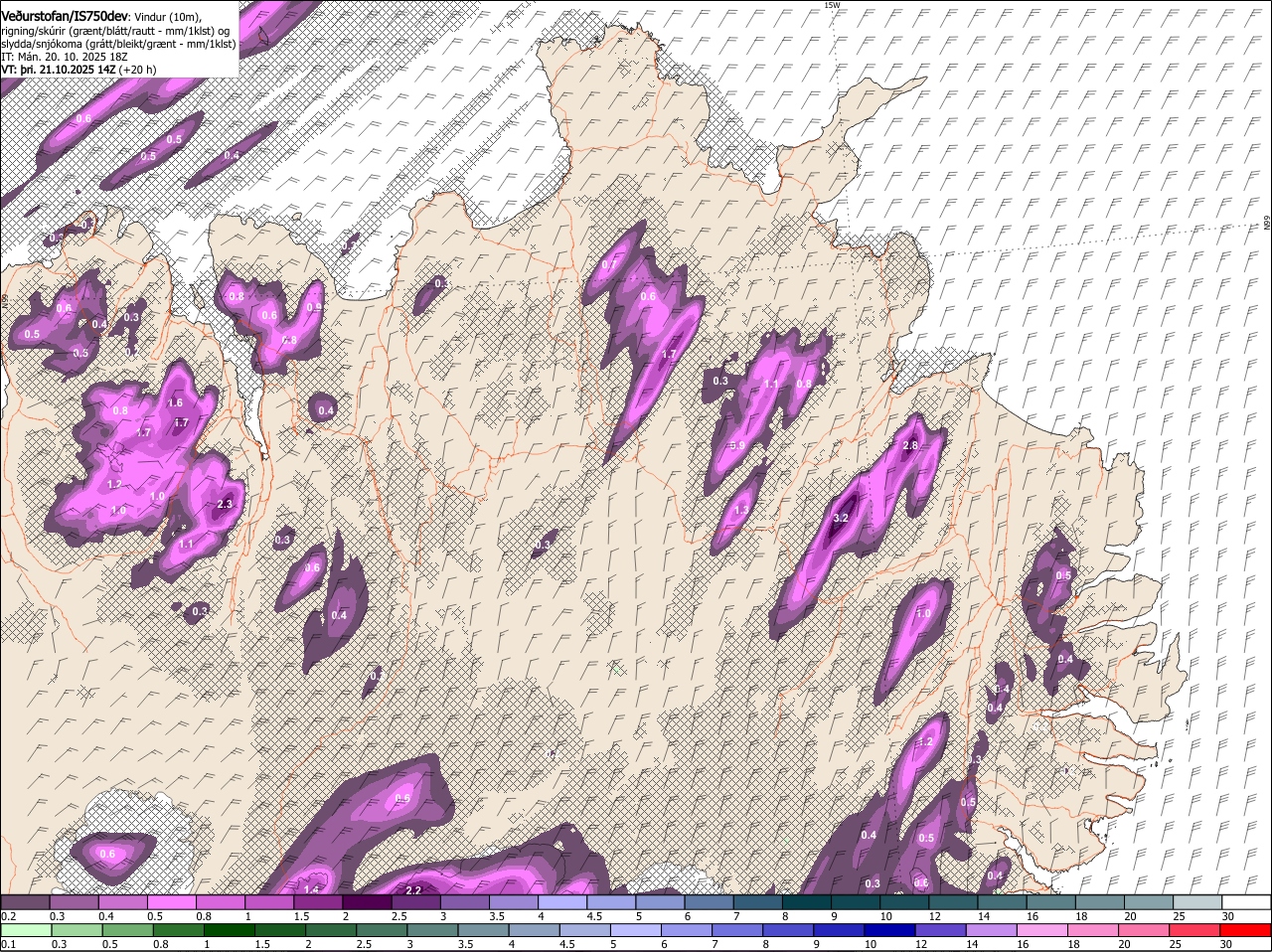Pick upper legend white swatch after 30
The height and width of the screenshot is (952, 1272).
(1247, 902)
